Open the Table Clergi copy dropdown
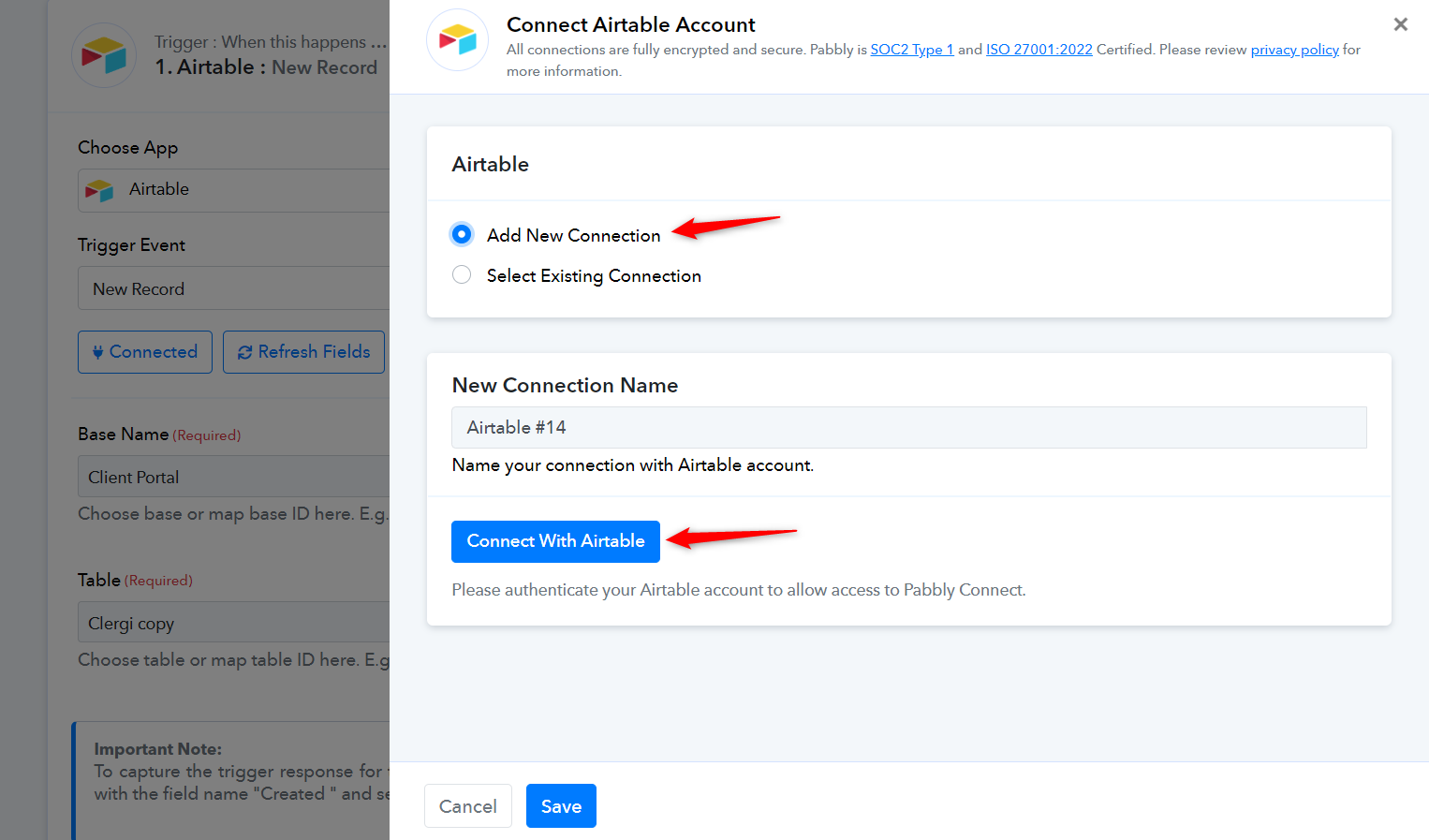1429x840 pixels. coord(234,623)
